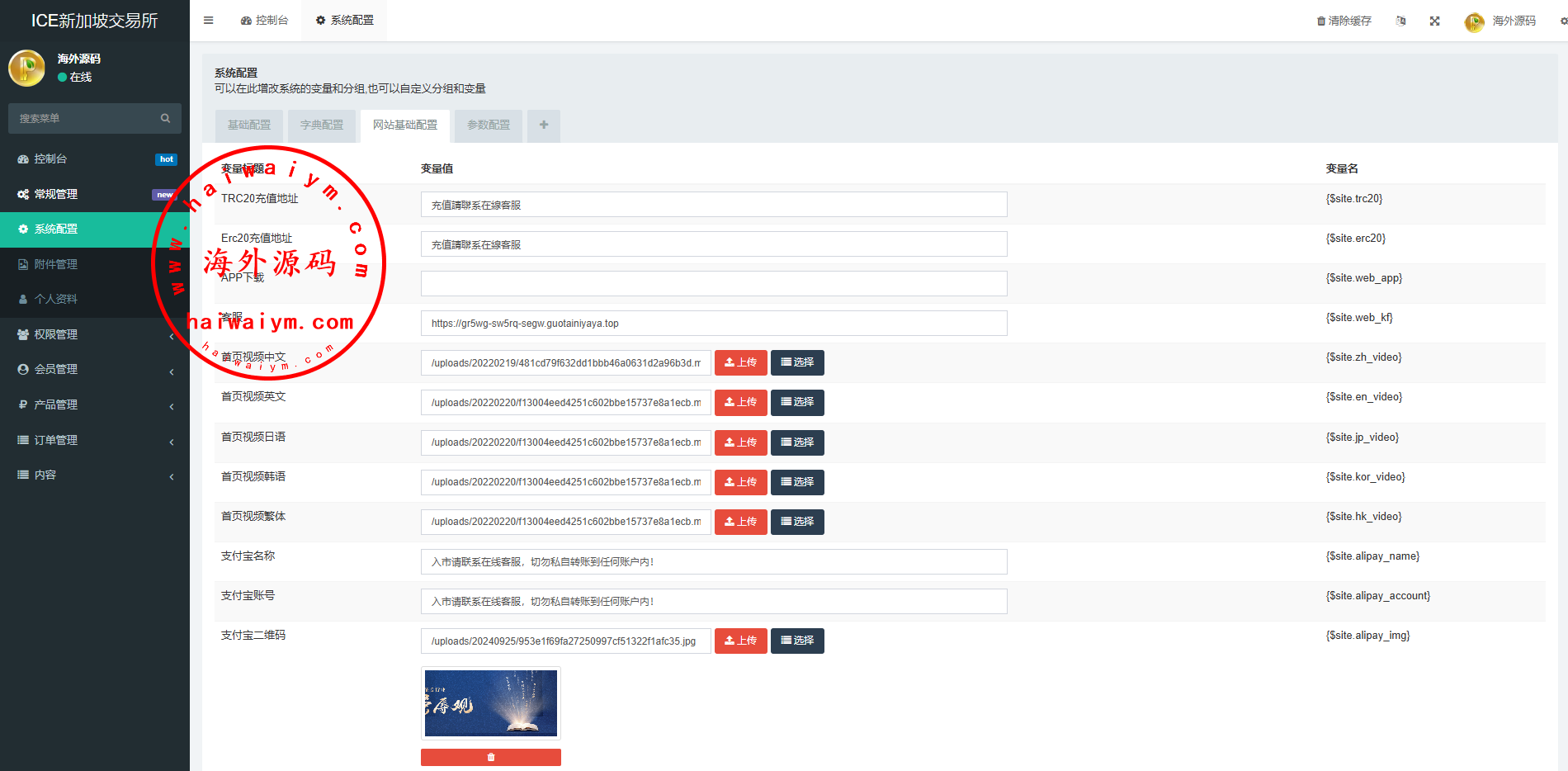Expand the 产品管理 sidebar menu
This screenshot has width=1568, height=771.
95,404
